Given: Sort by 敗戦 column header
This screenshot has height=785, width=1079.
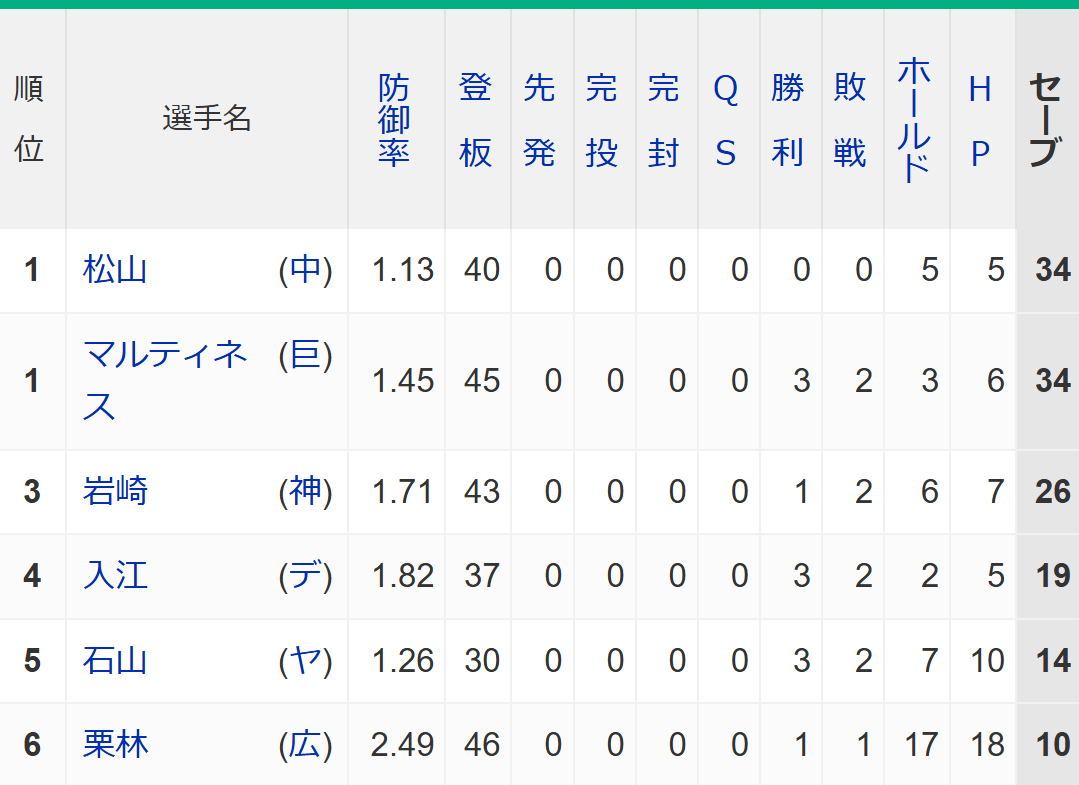Looking at the screenshot, I should pyautogui.click(x=850, y=120).
